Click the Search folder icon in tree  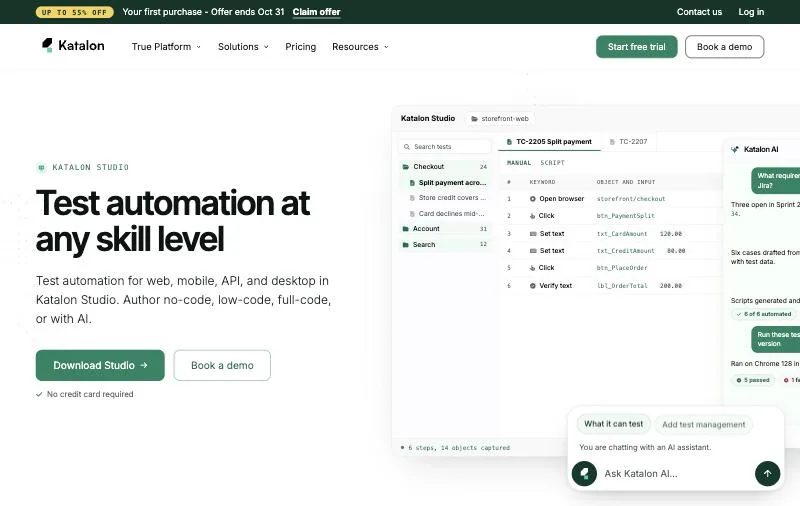point(406,245)
